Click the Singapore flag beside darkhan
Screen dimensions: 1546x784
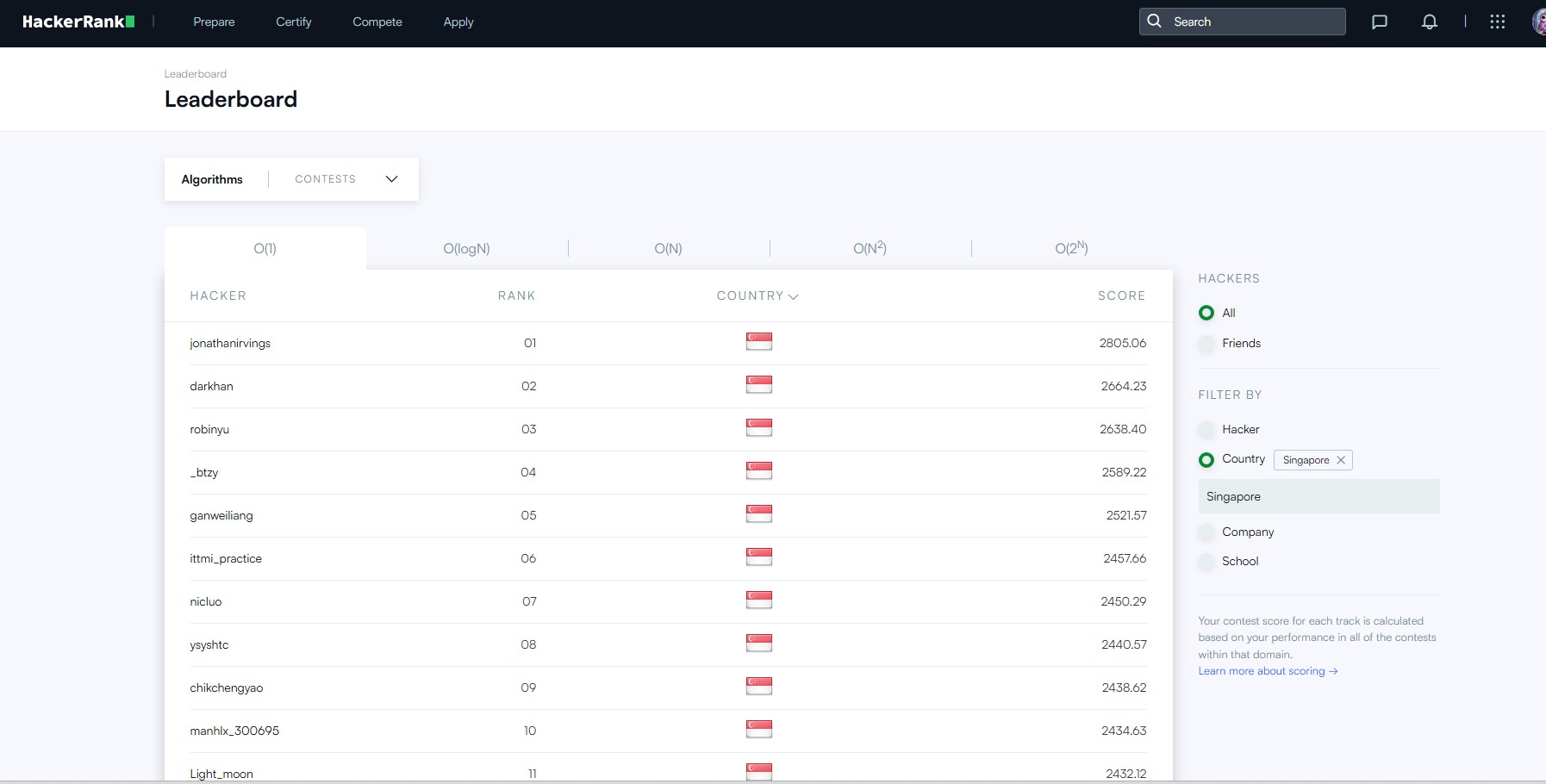(x=758, y=385)
